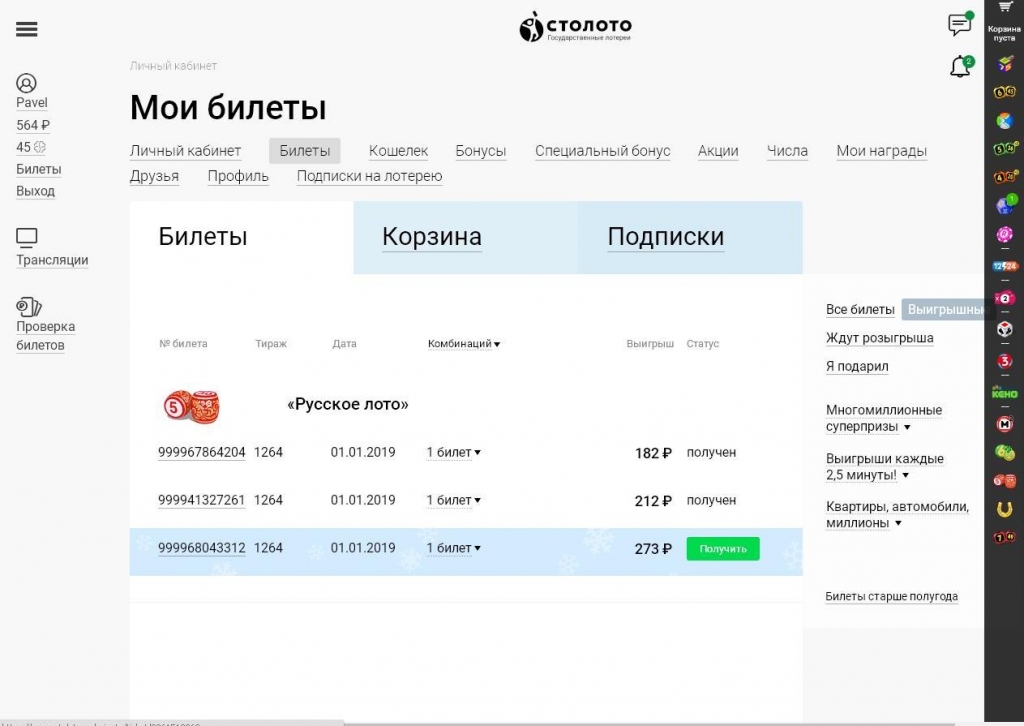Screen dimensions: 1024x726
Task: Open the highlighted Билеты menu item
Action: [x=304, y=151]
